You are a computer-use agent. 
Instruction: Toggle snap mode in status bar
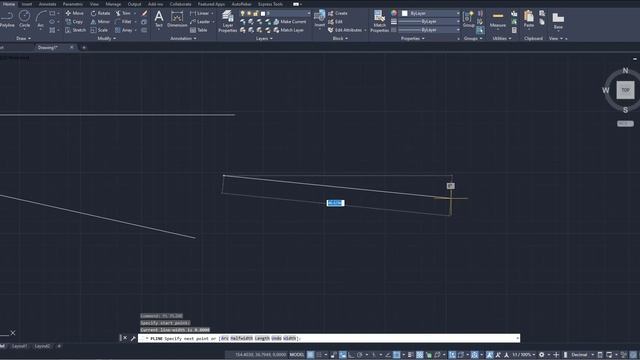[x=320, y=355]
